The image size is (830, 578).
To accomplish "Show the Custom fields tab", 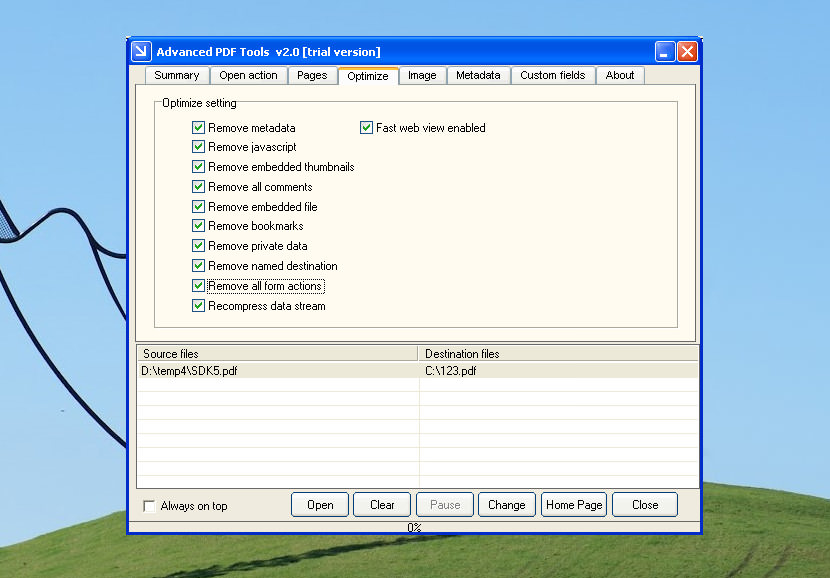I will click(x=553, y=75).
